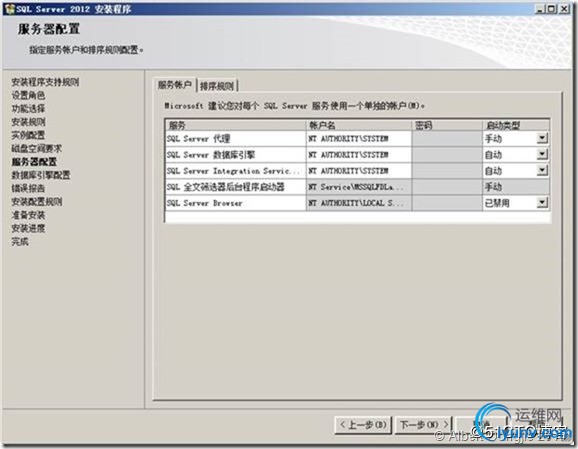Select 服务器配置 in the step list
This screenshot has width=578, height=449.
point(34,162)
